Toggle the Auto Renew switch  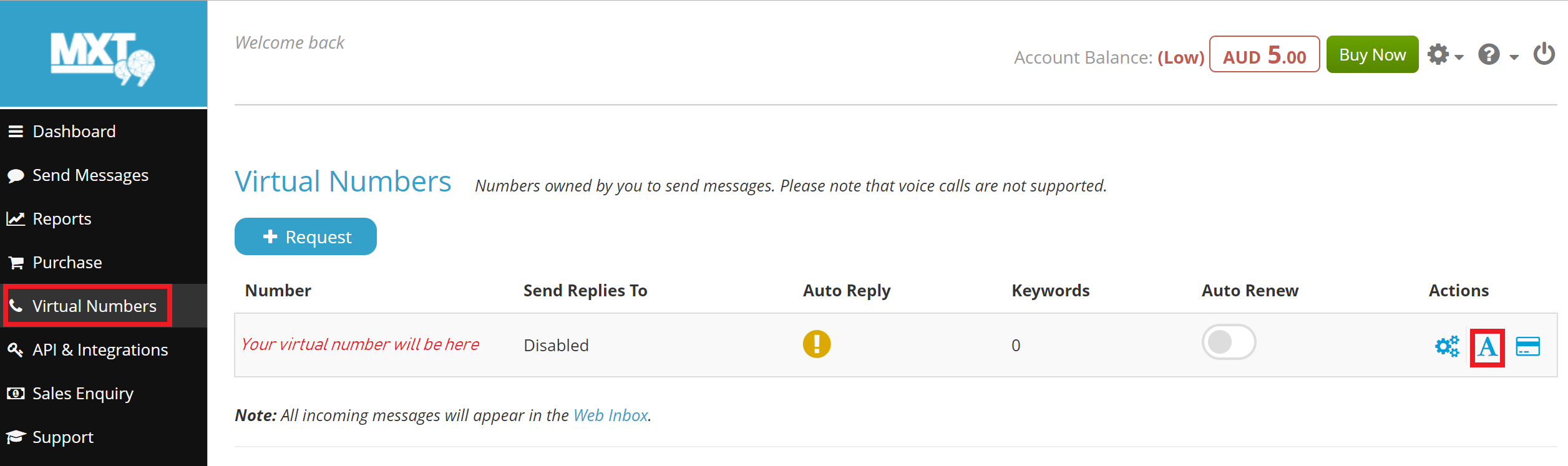click(x=1228, y=342)
